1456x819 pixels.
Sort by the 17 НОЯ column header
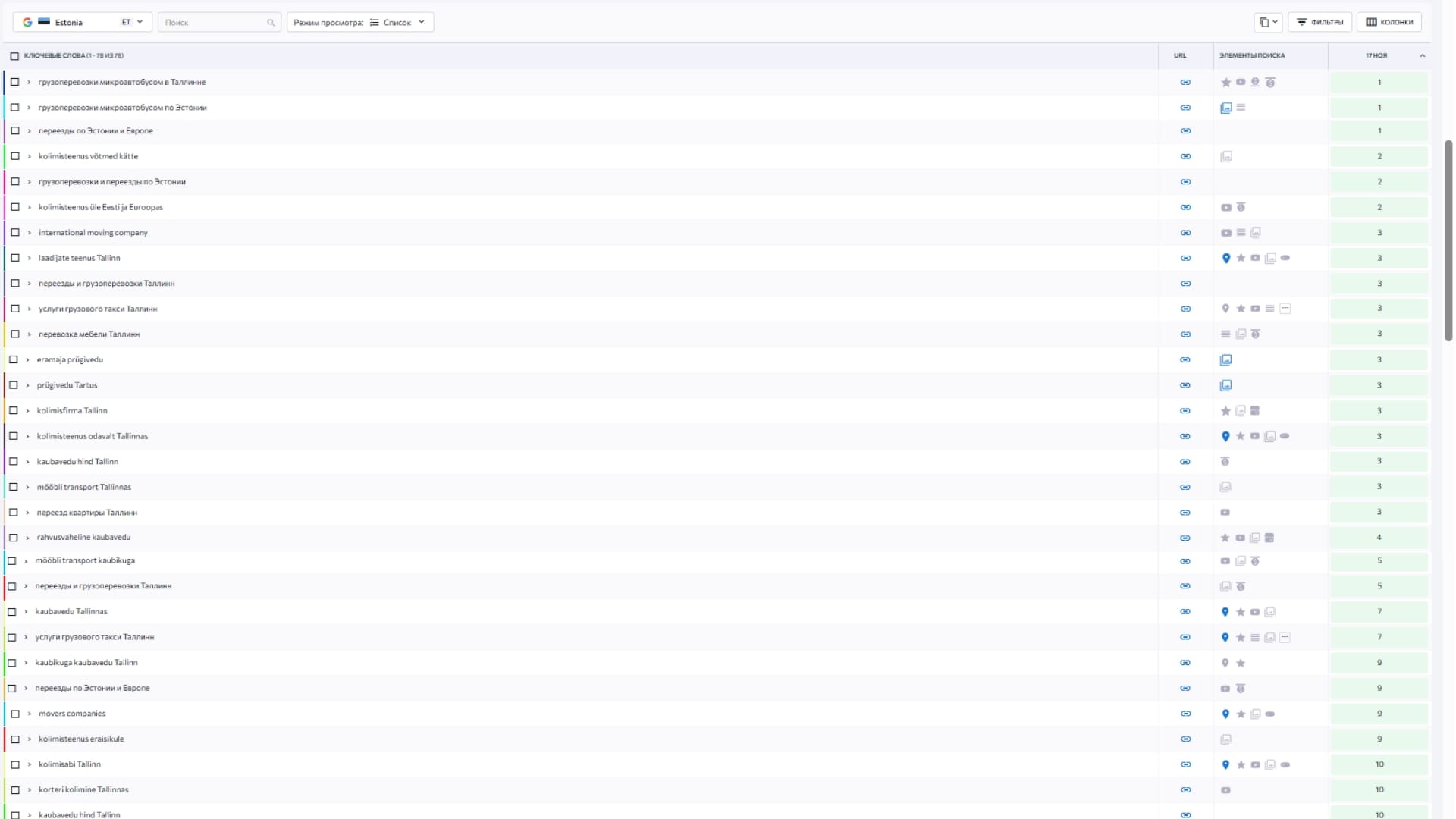click(1376, 55)
